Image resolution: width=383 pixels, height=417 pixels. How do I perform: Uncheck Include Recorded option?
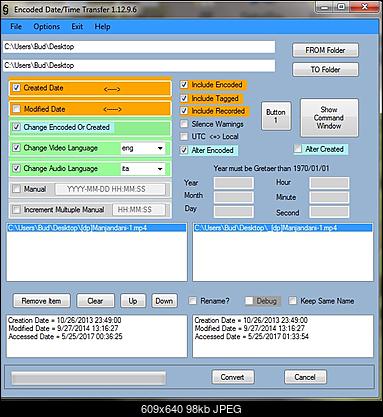(x=184, y=111)
